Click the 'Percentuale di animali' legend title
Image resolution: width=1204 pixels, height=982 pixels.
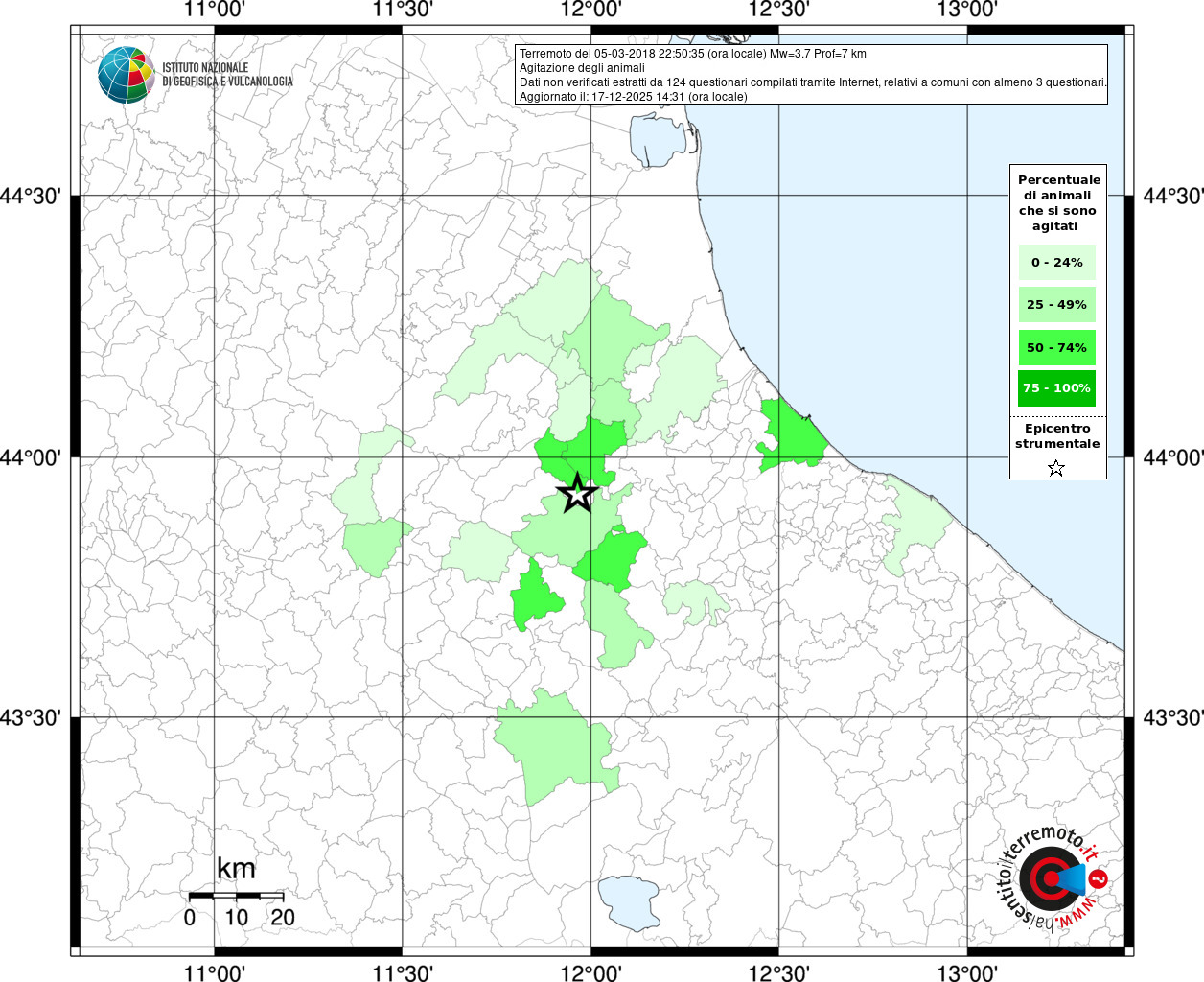(x=1058, y=202)
